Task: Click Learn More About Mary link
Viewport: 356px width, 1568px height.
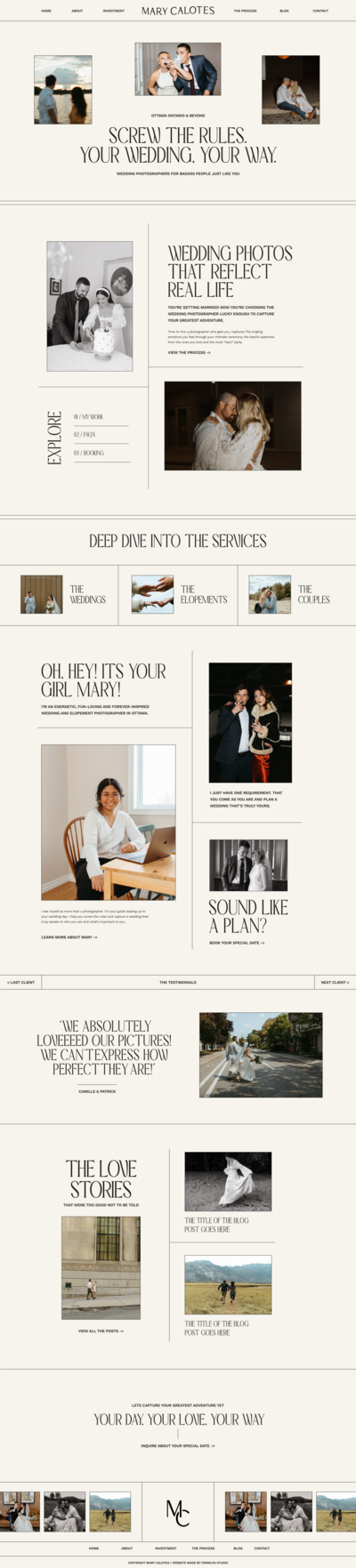Action: [x=69, y=937]
